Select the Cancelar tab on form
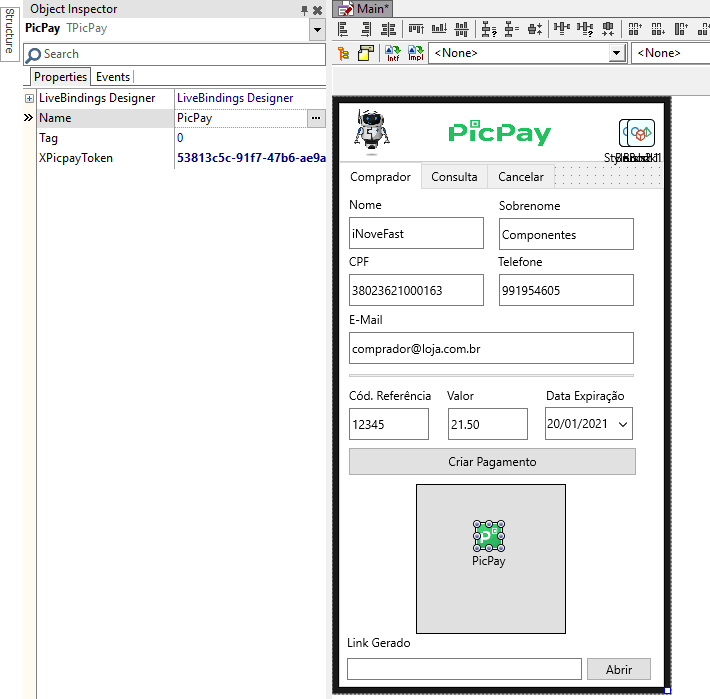This screenshot has width=710, height=699. click(521, 177)
